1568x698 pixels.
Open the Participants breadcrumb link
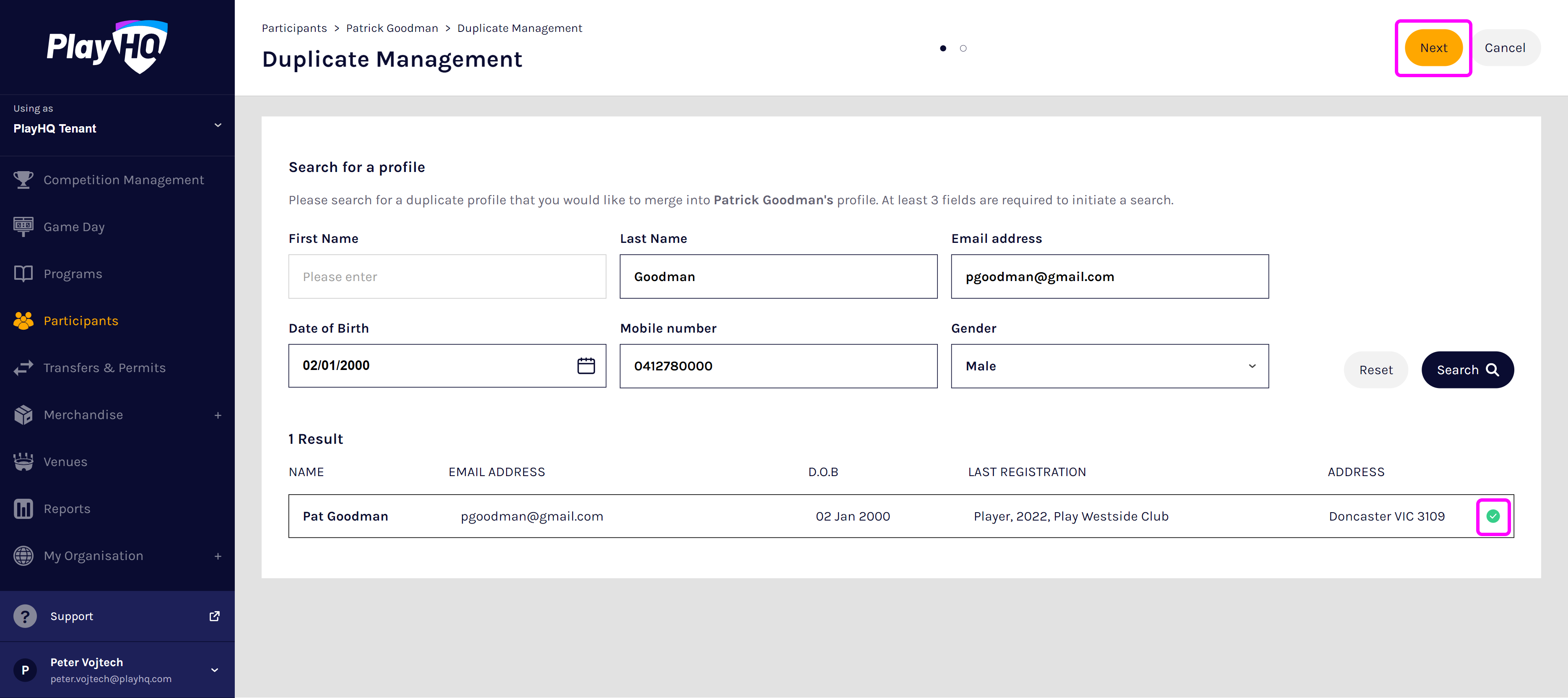(294, 28)
